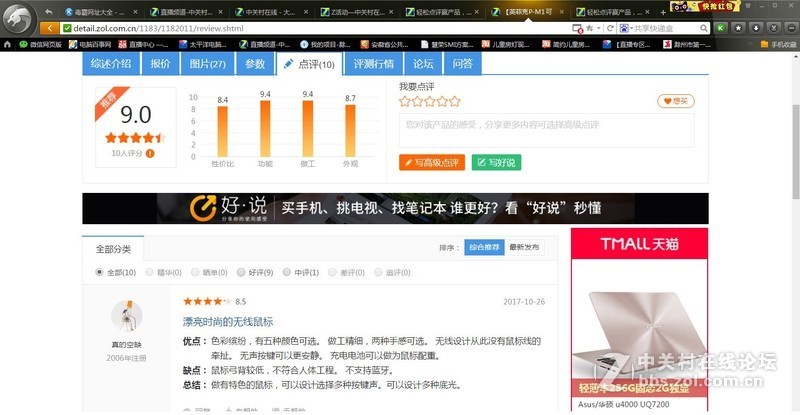
Task: Click the orange info icon beside 10人评分
Action: 150,153
